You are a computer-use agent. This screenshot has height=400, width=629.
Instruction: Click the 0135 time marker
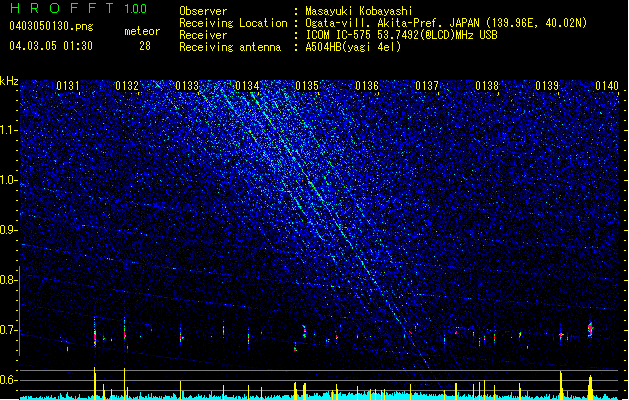pos(307,86)
